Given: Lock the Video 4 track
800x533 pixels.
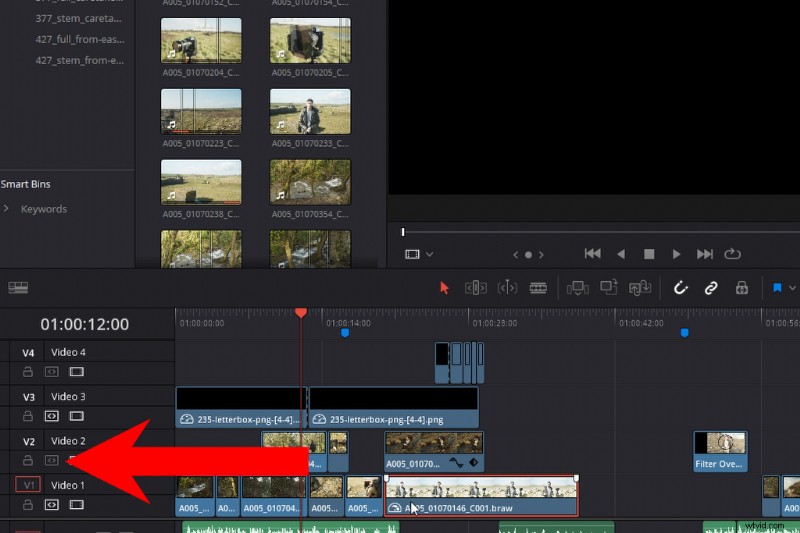Looking at the screenshot, I should point(28,372).
